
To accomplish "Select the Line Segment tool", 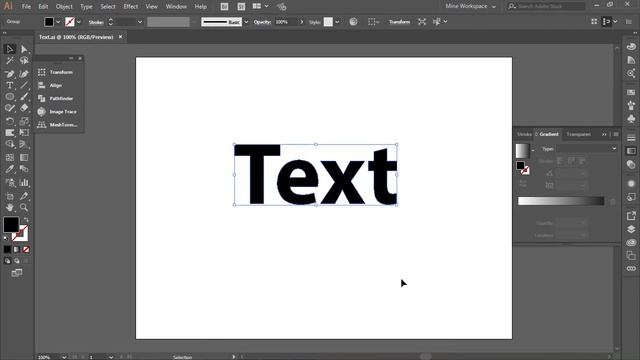I will point(24,85).
